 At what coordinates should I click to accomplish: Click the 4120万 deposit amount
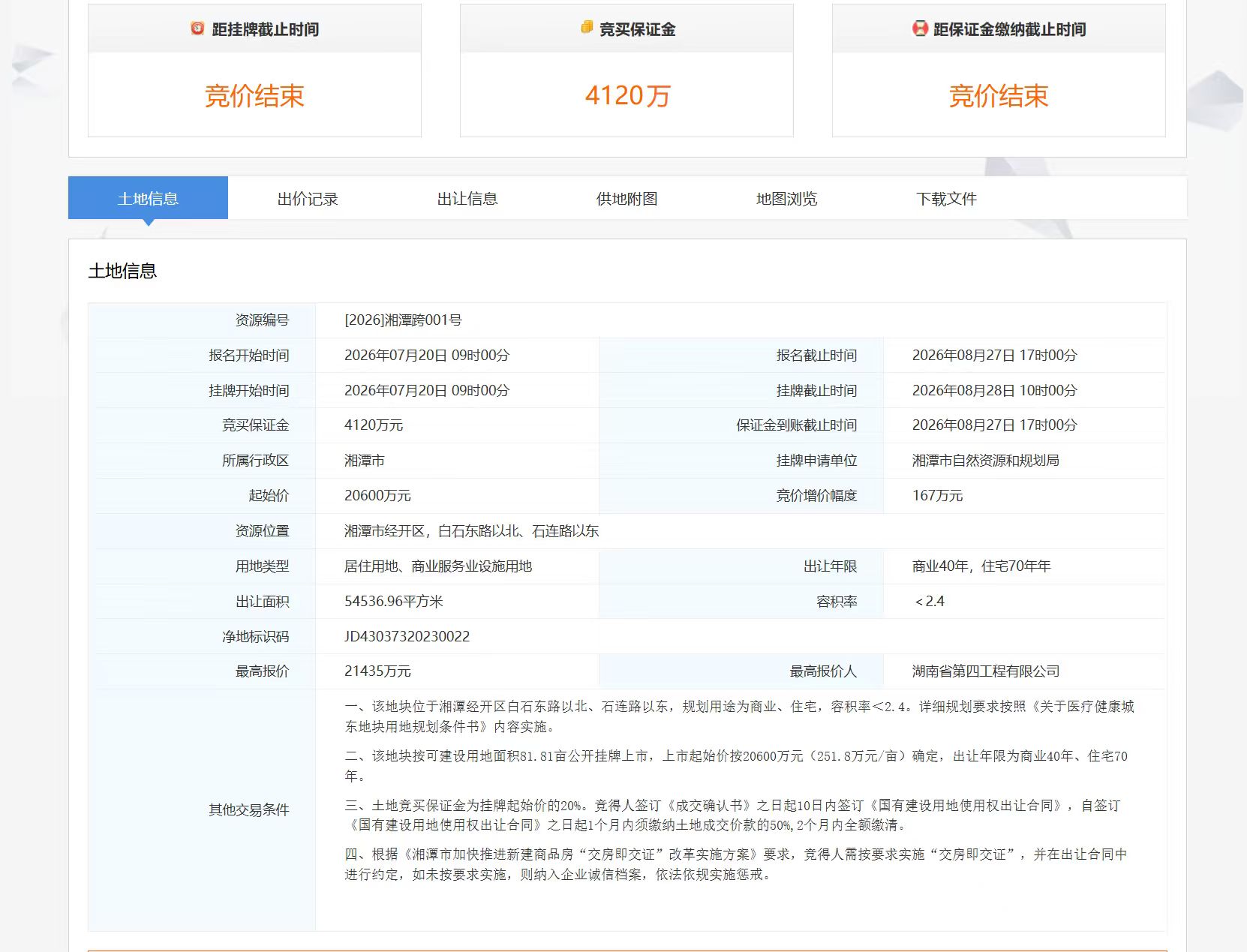point(627,96)
